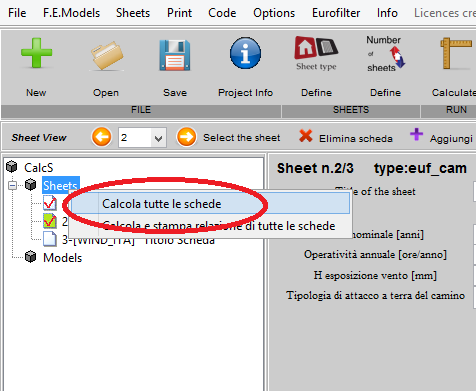
Task: Click the Sheet type Define icon
Action: coord(316,53)
